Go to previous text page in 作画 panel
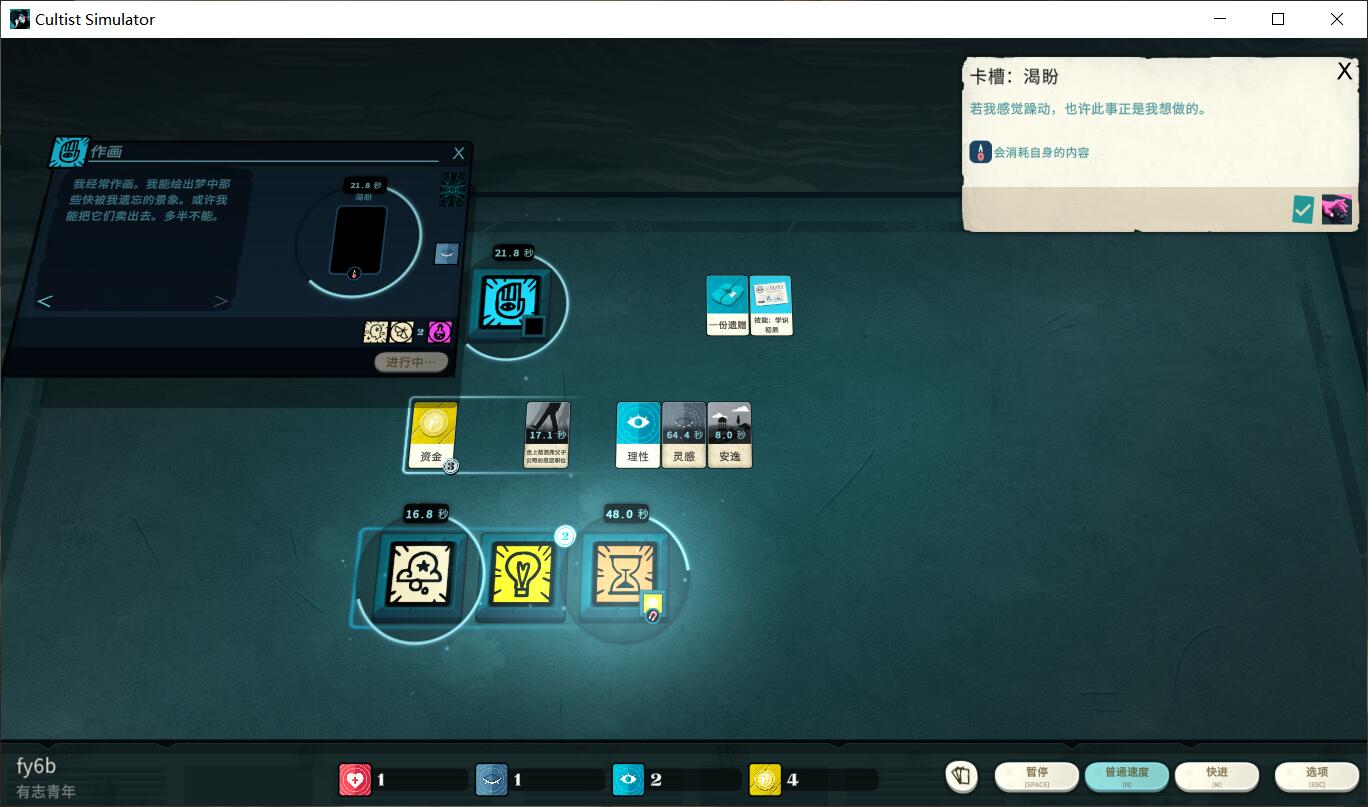 point(44,301)
